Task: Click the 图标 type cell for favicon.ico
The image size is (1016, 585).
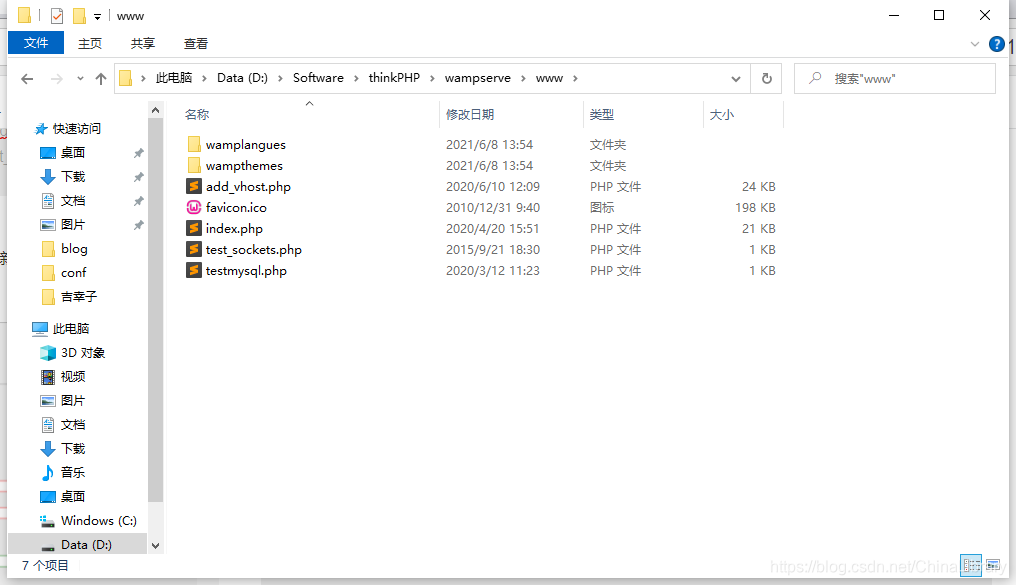Action: (602, 207)
